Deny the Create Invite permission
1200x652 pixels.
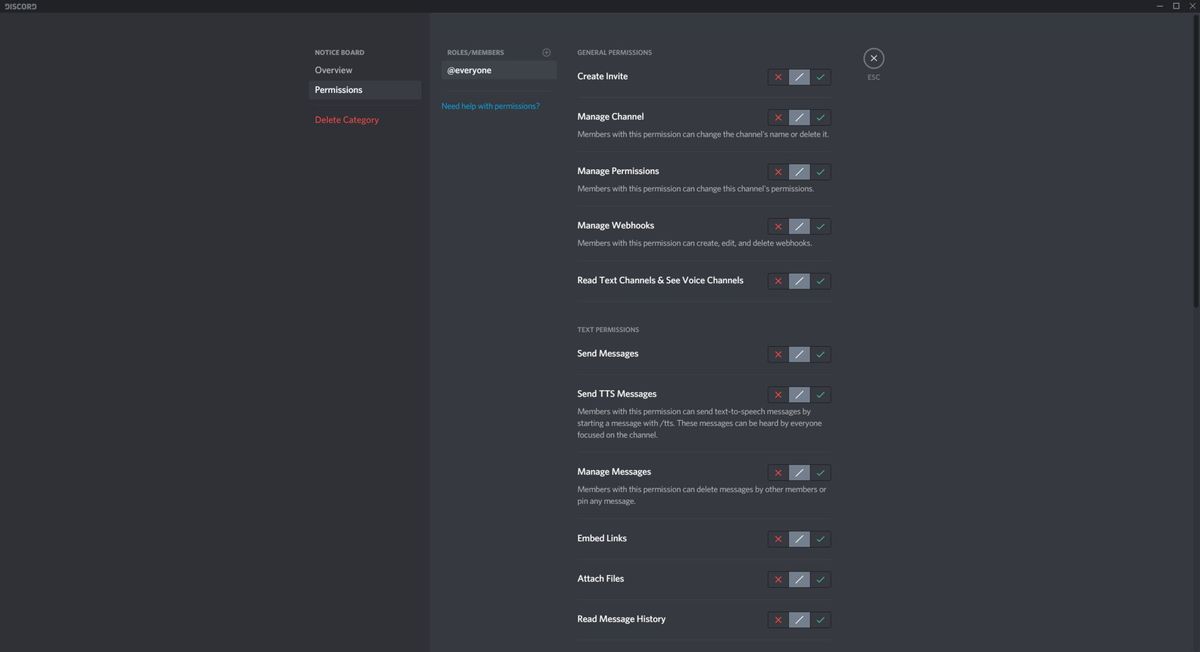coord(777,76)
